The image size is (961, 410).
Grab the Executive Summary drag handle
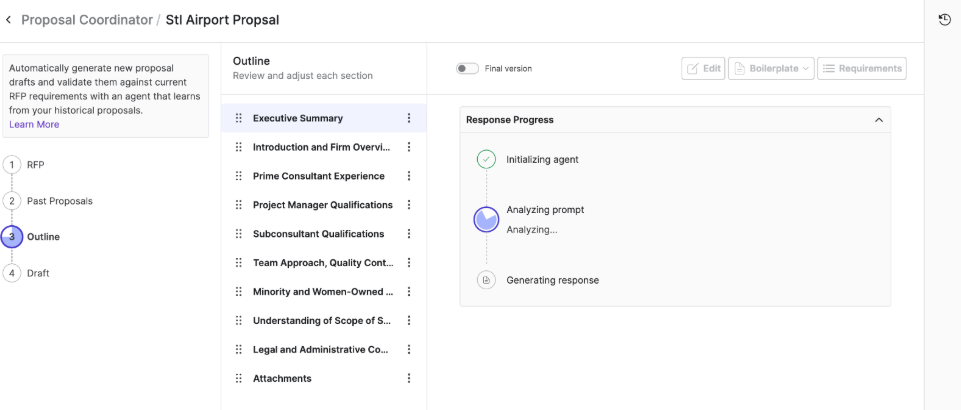[x=239, y=118]
